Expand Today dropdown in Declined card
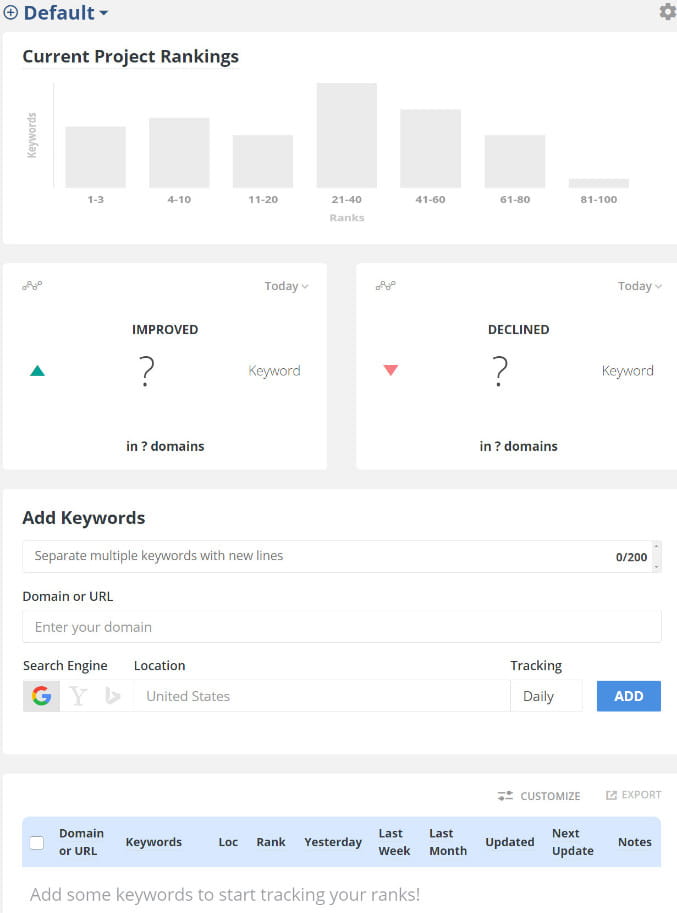Image resolution: width=677 pixels, height=913 pixels. point(640,286)
